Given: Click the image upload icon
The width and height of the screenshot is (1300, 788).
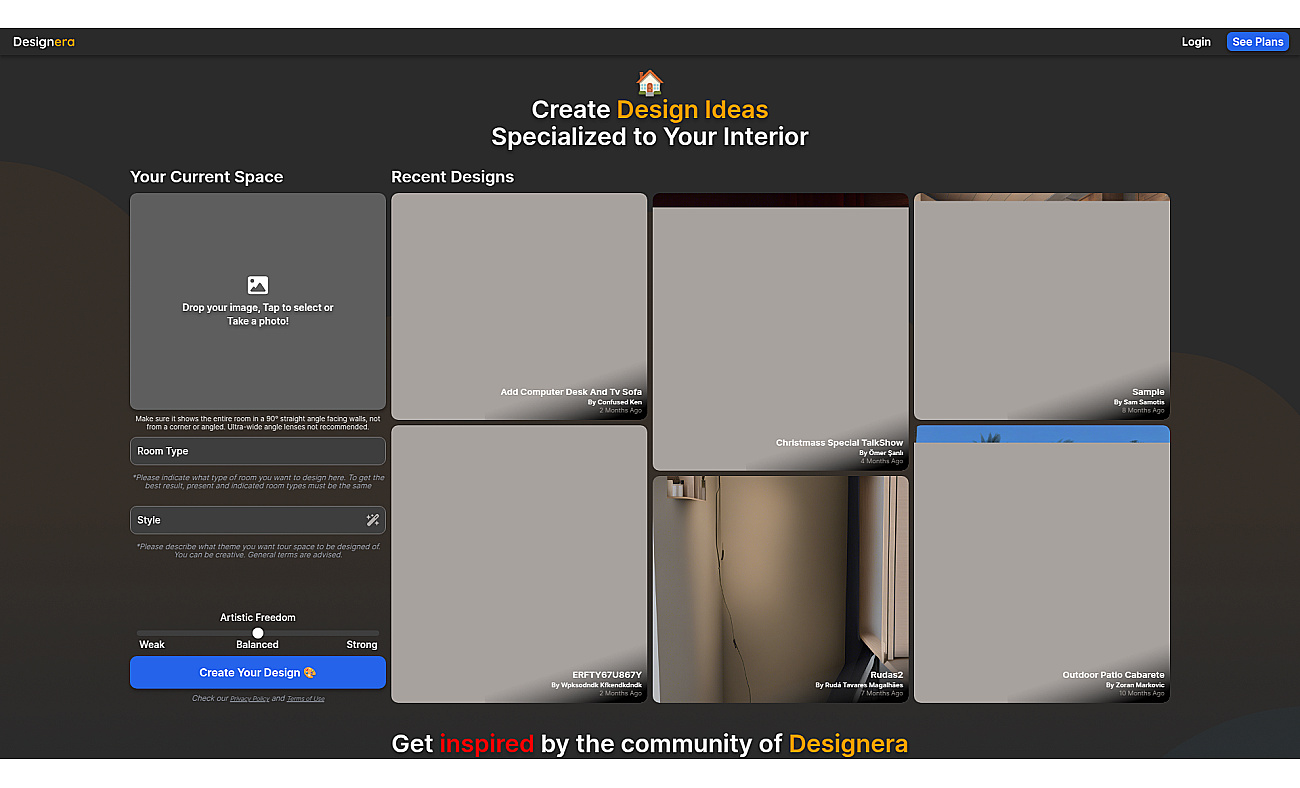Looking at the screenshot, I should [258, 285].
